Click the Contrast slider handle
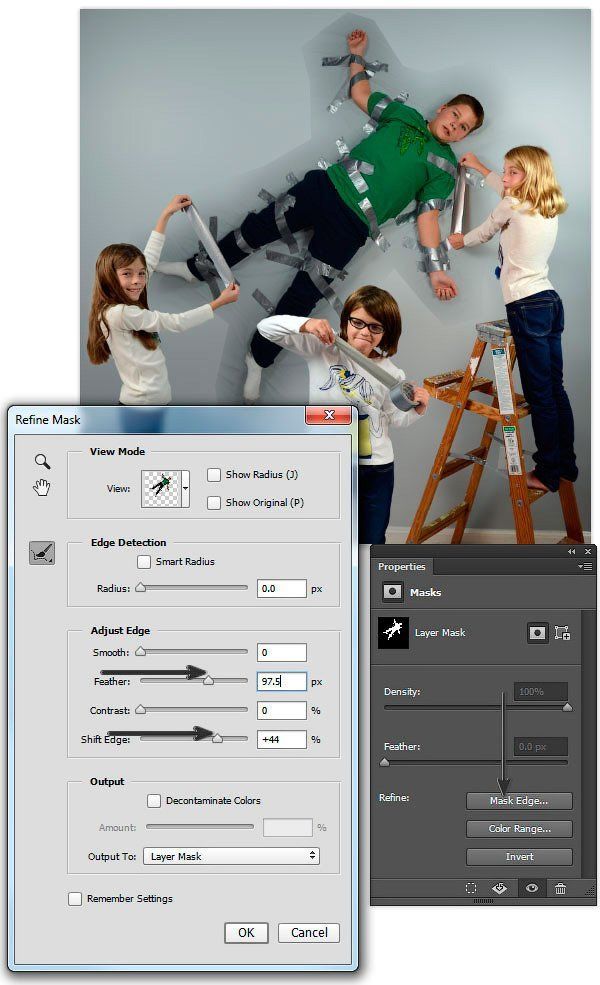The image size is (600, 985). pyautogui.click(x=141, y=710)
